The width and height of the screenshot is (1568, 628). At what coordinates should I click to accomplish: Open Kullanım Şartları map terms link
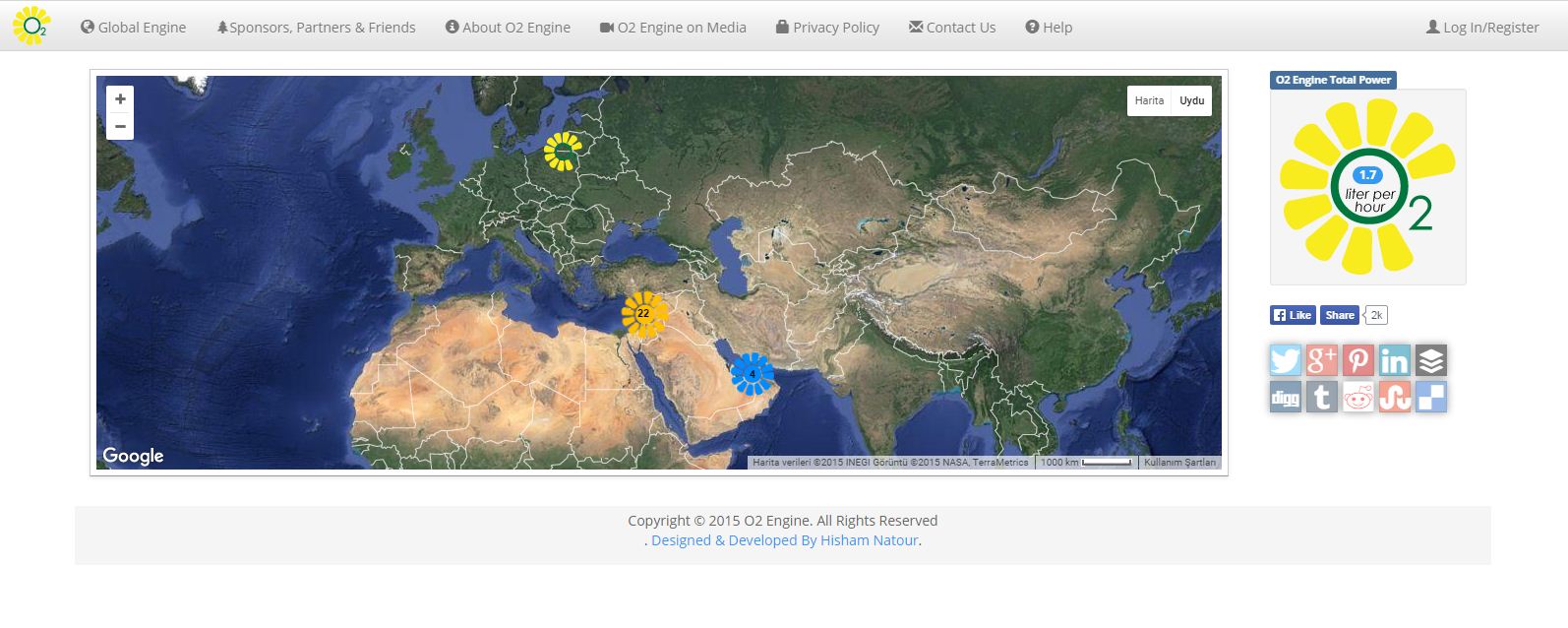[x=1179, y=463]
